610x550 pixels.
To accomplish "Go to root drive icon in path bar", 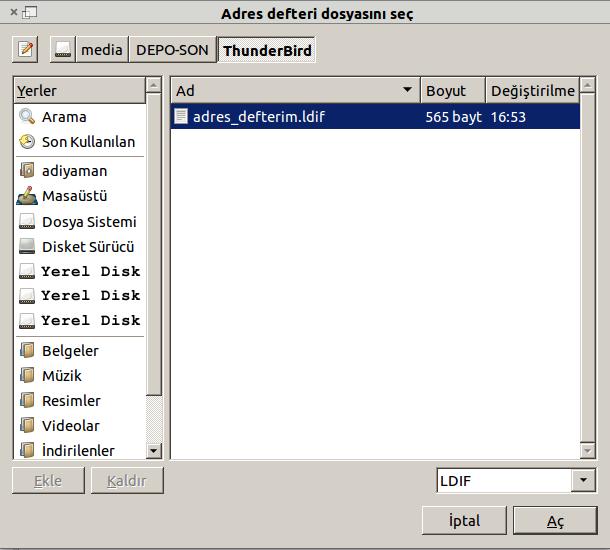I will pos(63,49).
